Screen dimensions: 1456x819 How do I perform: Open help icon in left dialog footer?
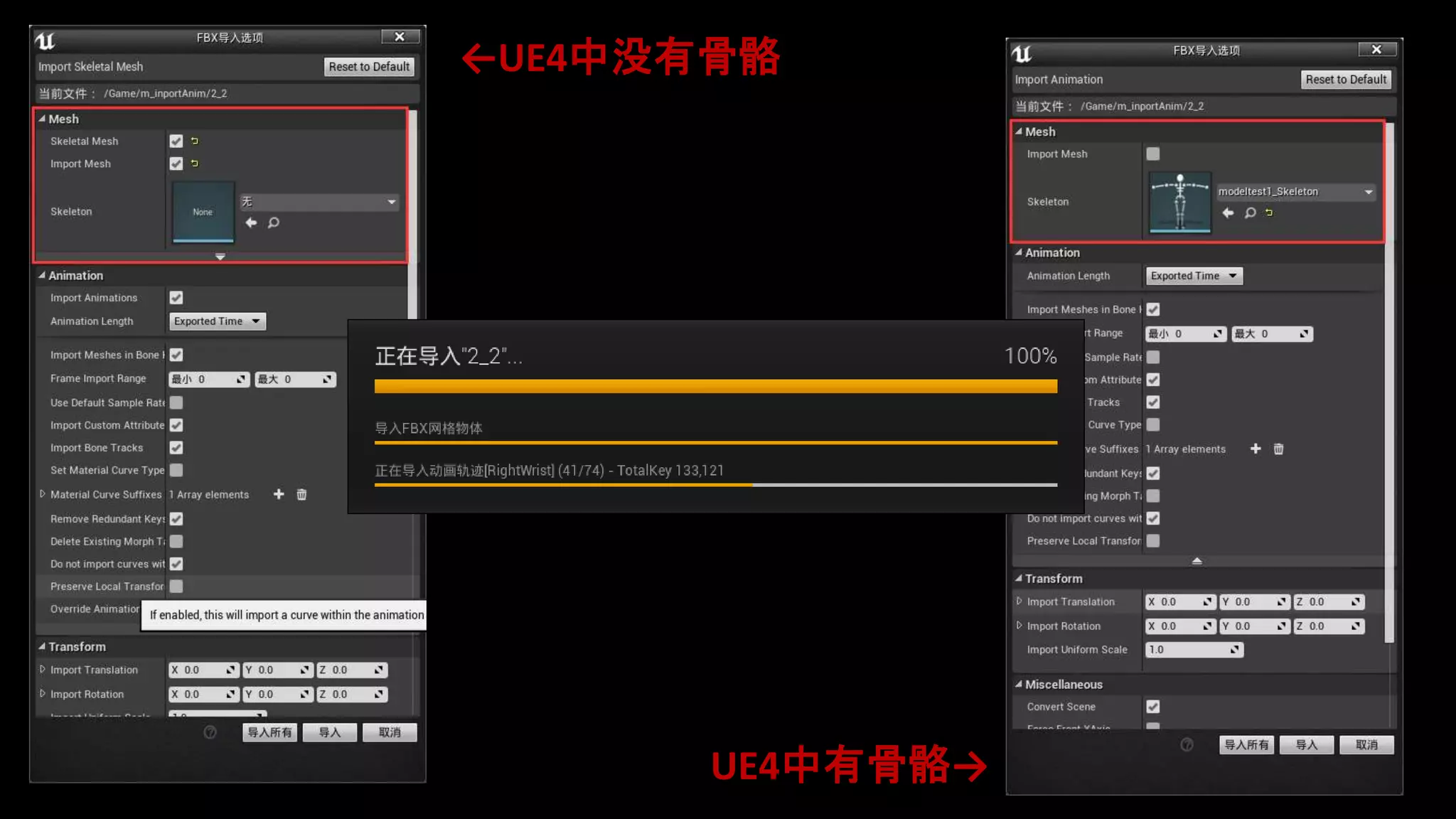[x=210, y=732]
